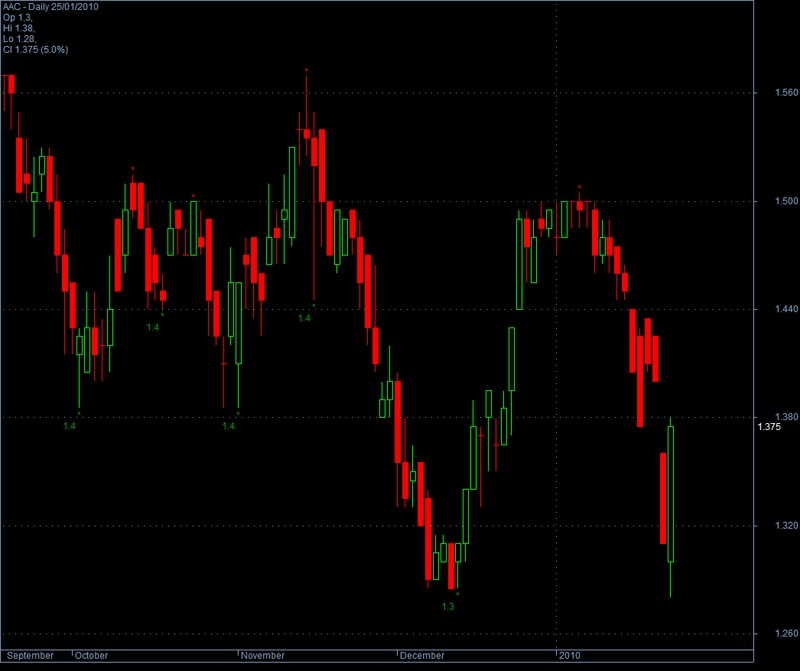Click the 1.500 price axis label

(786, 201)
